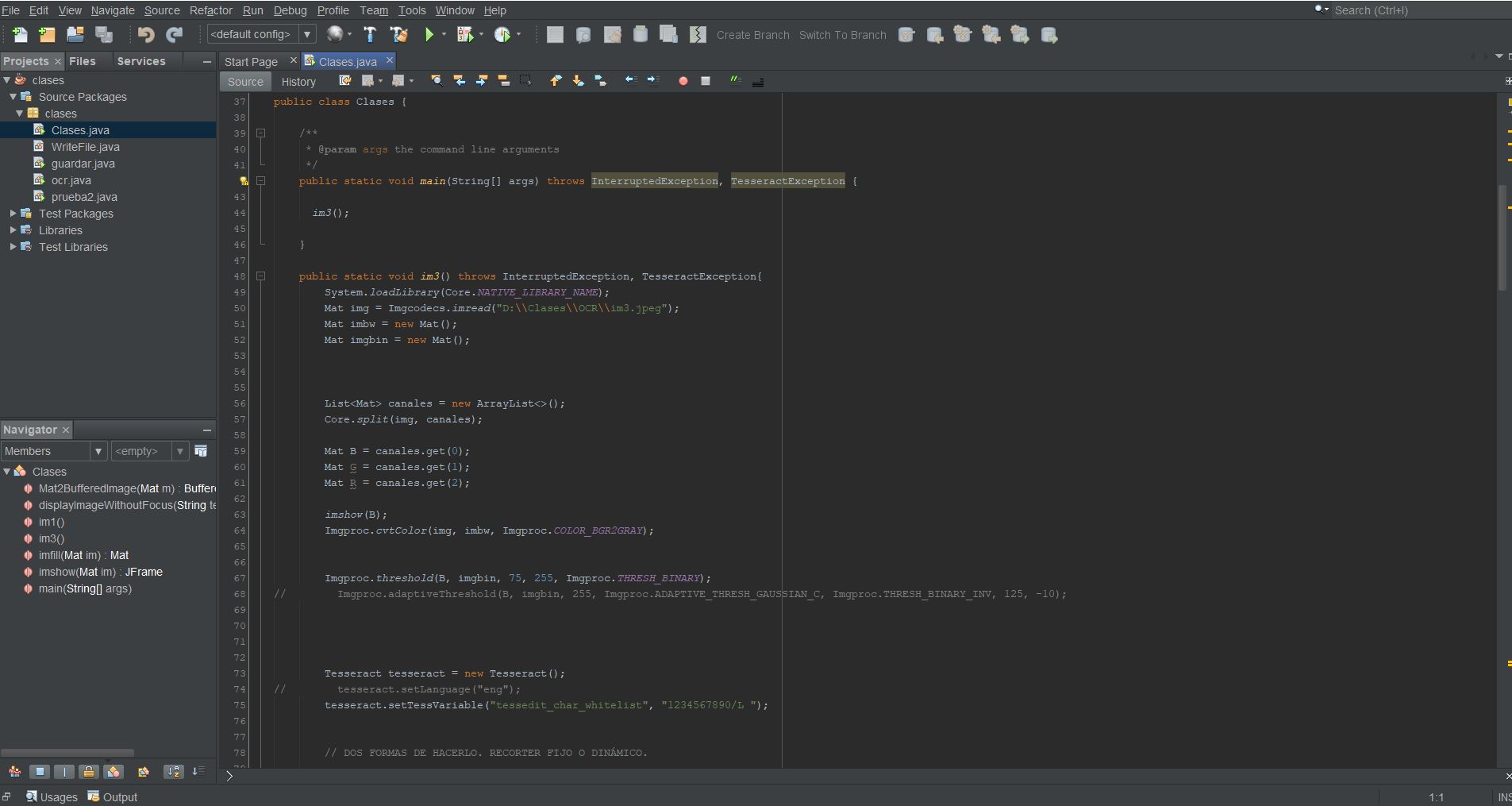The height and width of the screenshot is (806, 1512).
Task: Click the Undo arrow icon
Action: coord(145,34)
